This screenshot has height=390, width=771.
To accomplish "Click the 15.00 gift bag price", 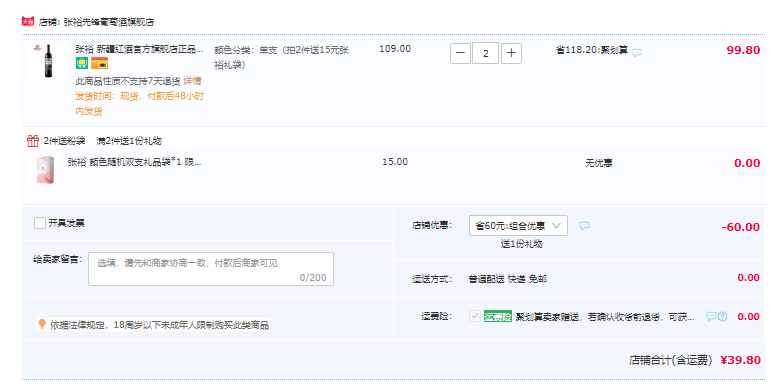I will (x=395, y=162).
